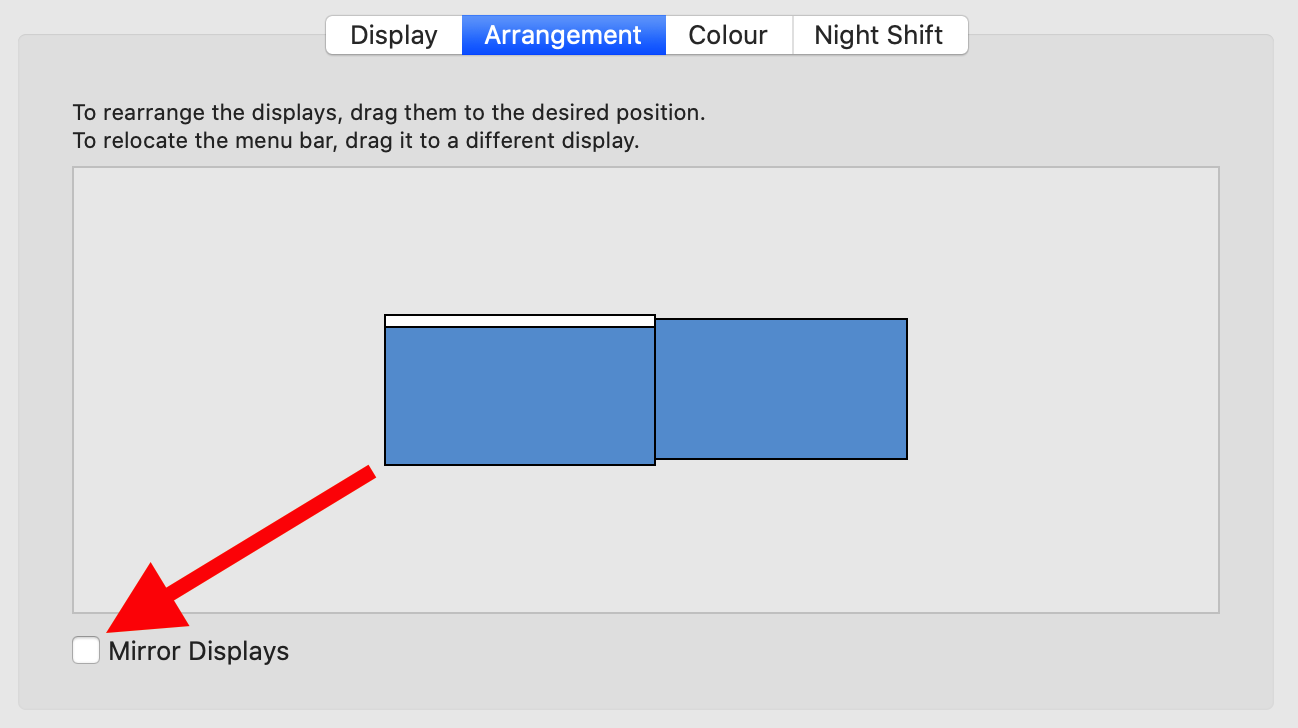The width and height of the screenshot is (1298, 728).
Task: Select the right secondary display rectangle
Action: pyautogui.click(x=781, y=389)
